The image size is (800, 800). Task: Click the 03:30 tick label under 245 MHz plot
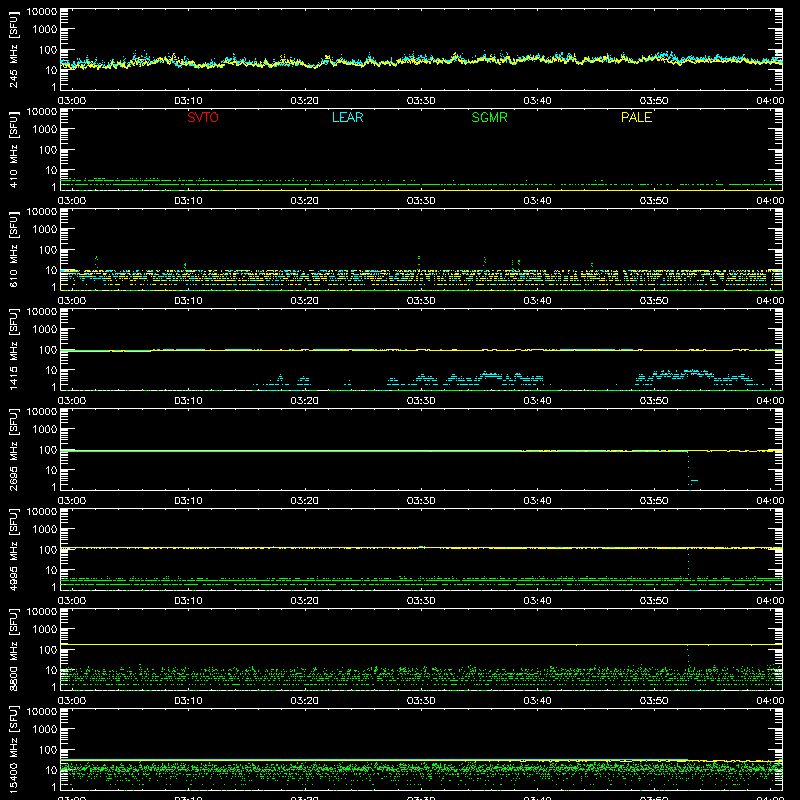point(421,101)
